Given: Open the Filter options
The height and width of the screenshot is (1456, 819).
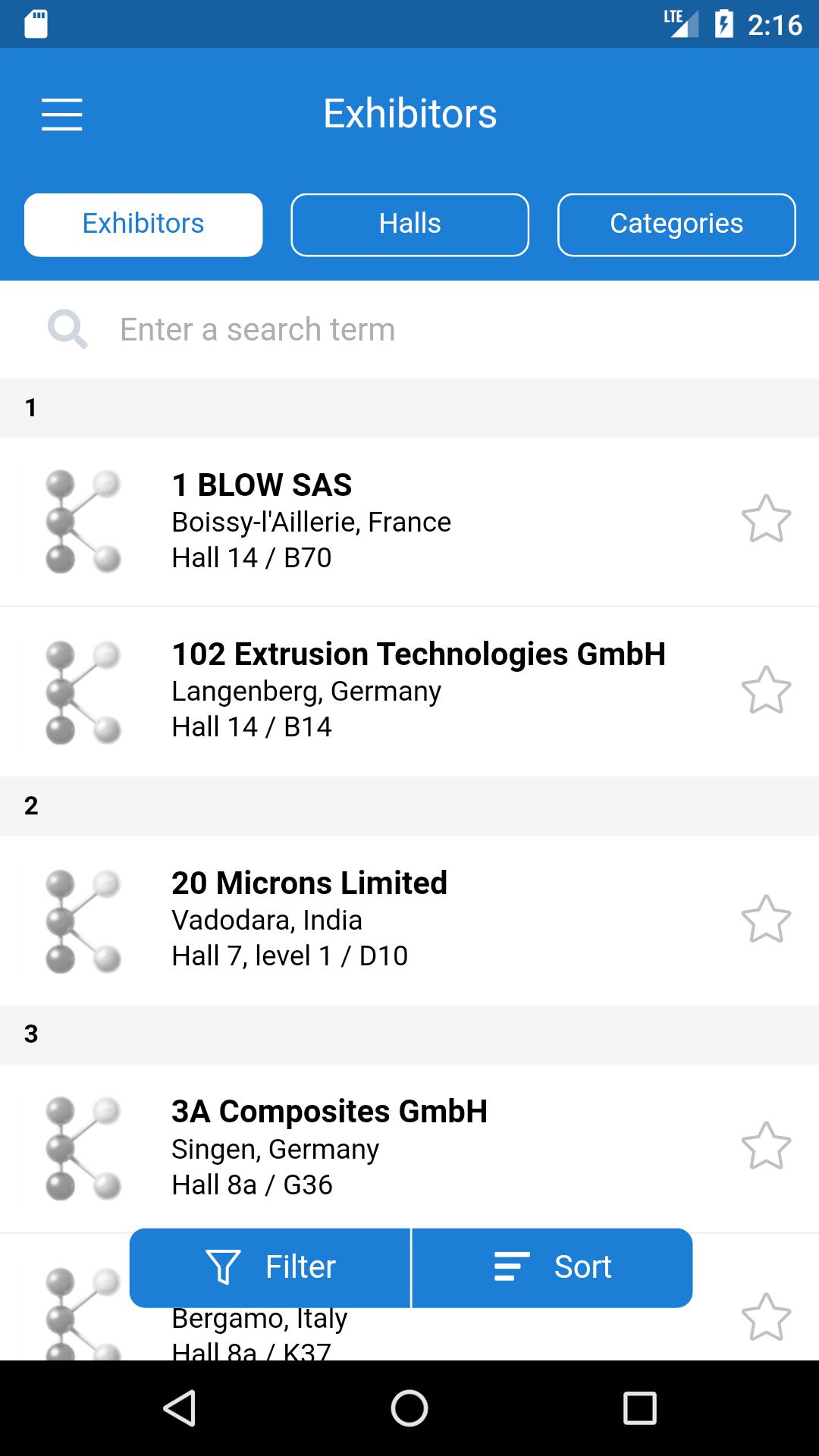Looking at the screenshot, I should point(271,1267).
